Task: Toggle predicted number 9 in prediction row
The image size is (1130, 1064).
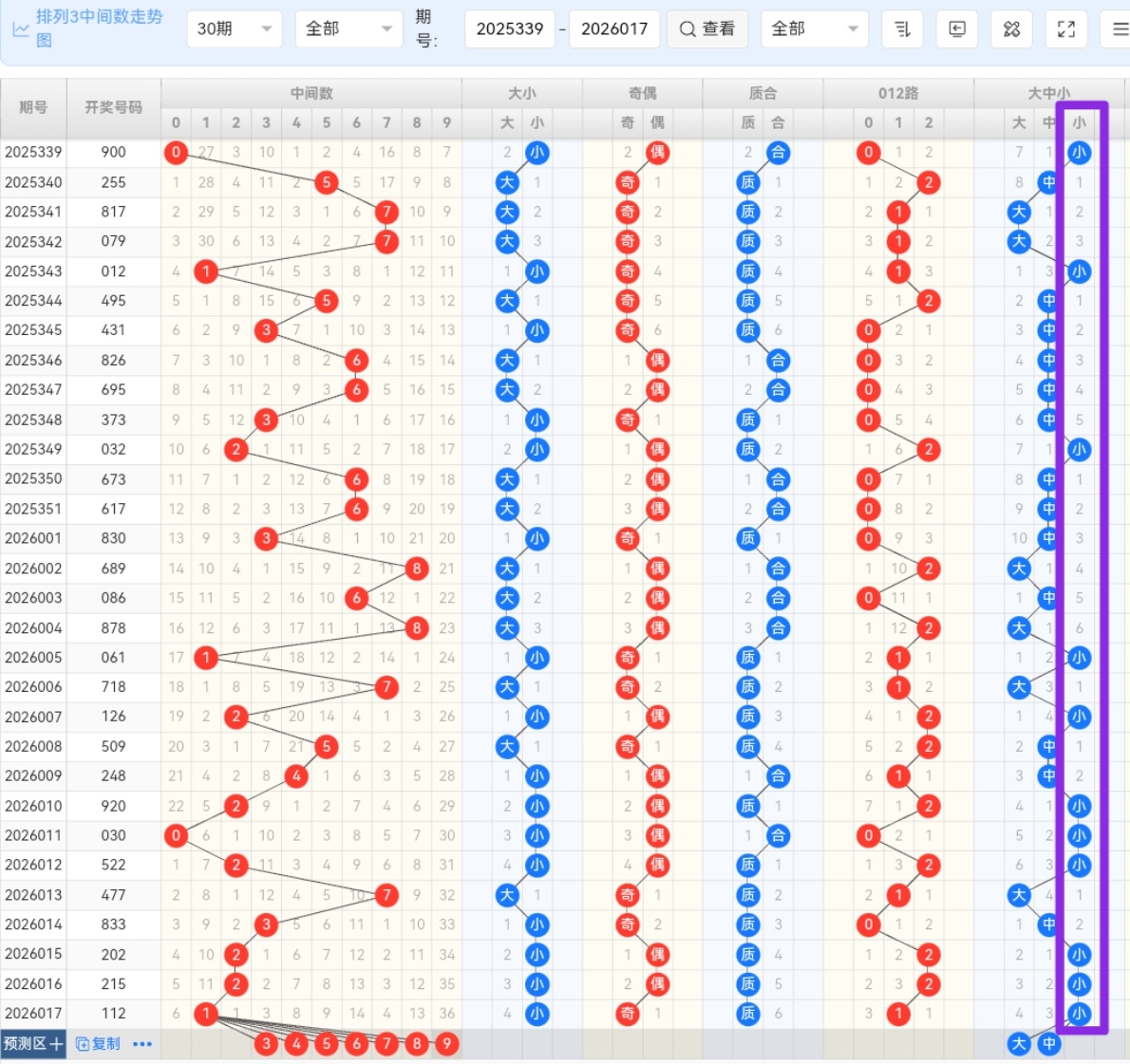Action: point(446,1044)
